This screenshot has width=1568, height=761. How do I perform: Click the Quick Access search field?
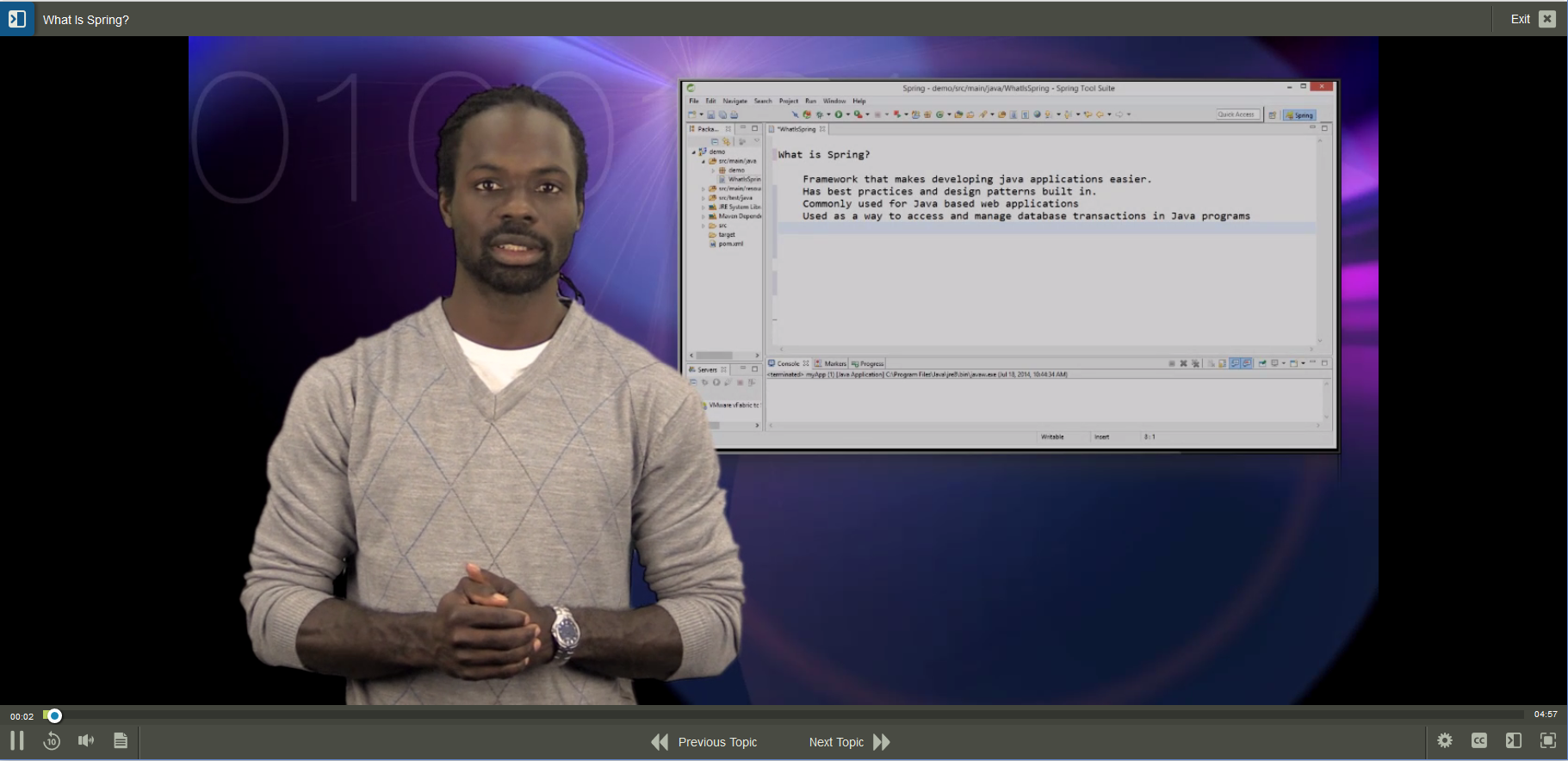(x=1236, y=114)
